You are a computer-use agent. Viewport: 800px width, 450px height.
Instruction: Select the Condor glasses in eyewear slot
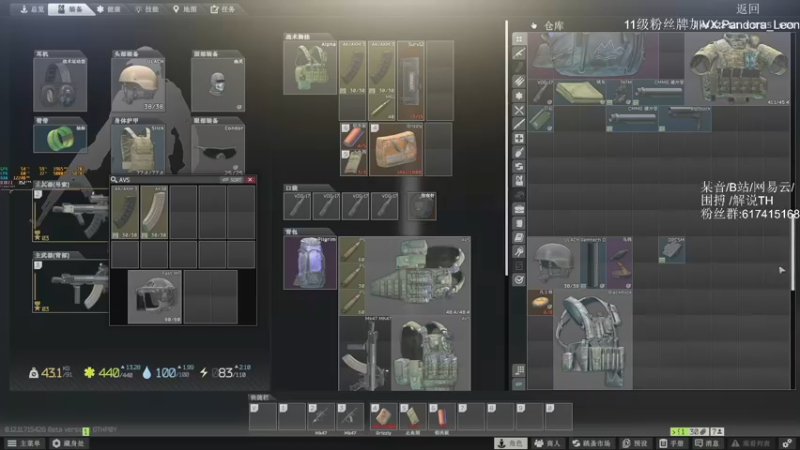218,148
